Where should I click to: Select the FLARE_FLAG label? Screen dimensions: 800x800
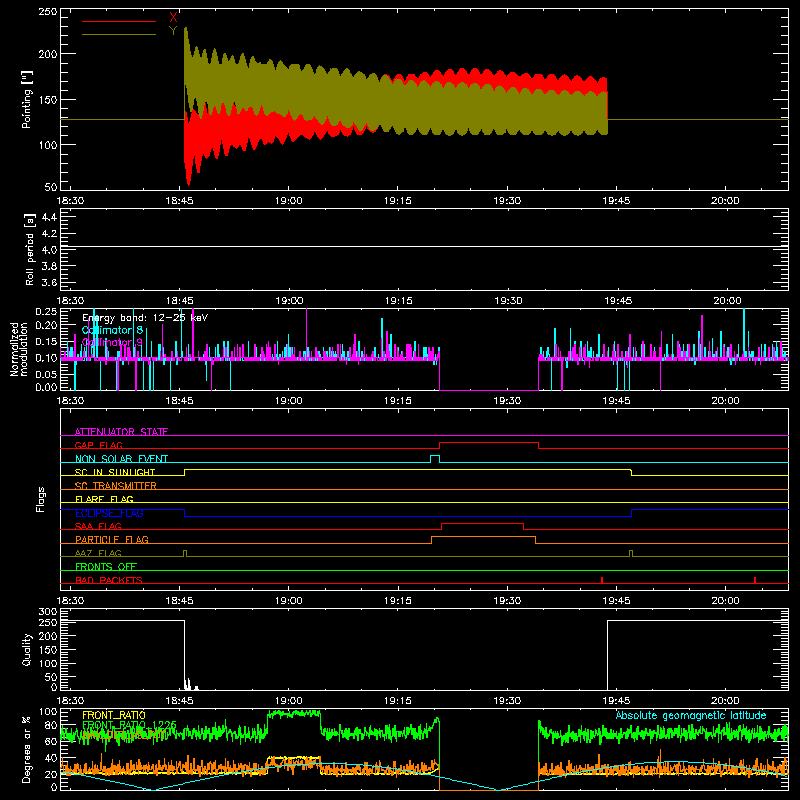tap(104, 499)
